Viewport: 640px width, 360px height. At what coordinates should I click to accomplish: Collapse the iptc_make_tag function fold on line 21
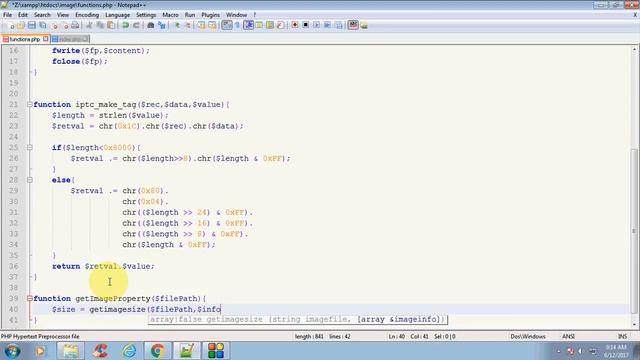tap(29, 104)
